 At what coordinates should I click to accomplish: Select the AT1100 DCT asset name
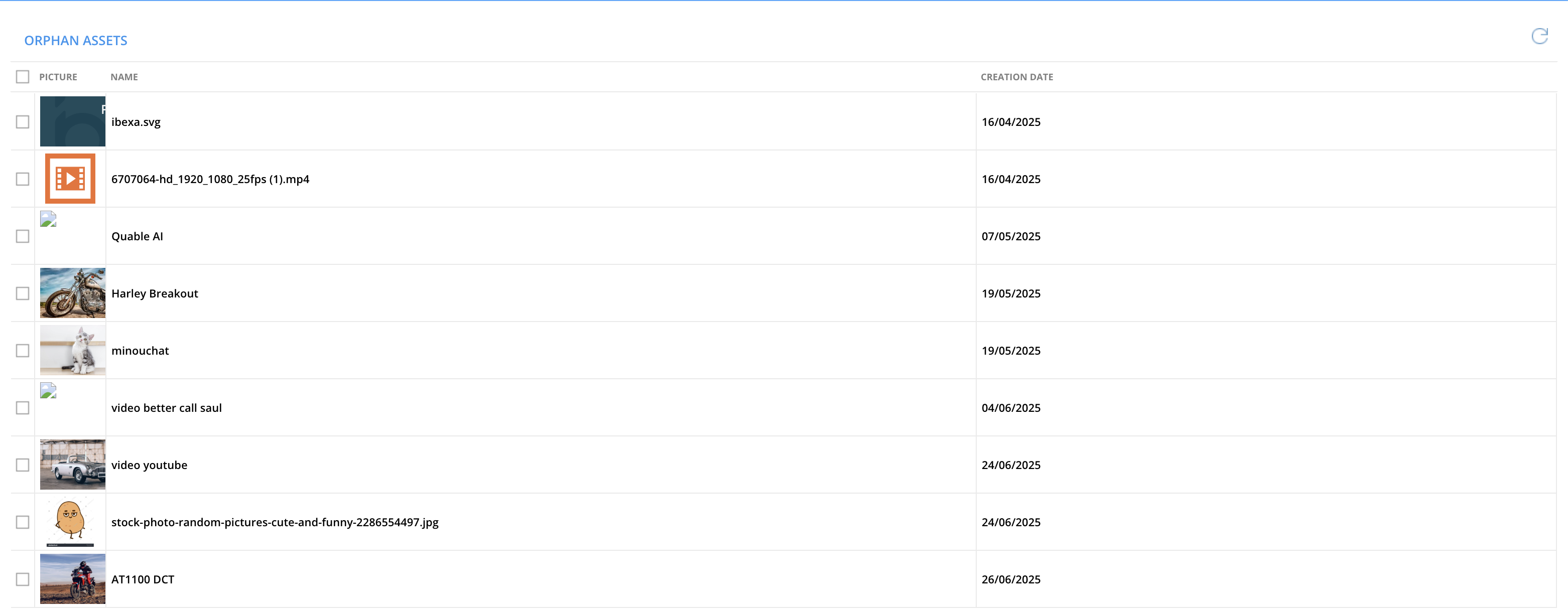(143, 579)
